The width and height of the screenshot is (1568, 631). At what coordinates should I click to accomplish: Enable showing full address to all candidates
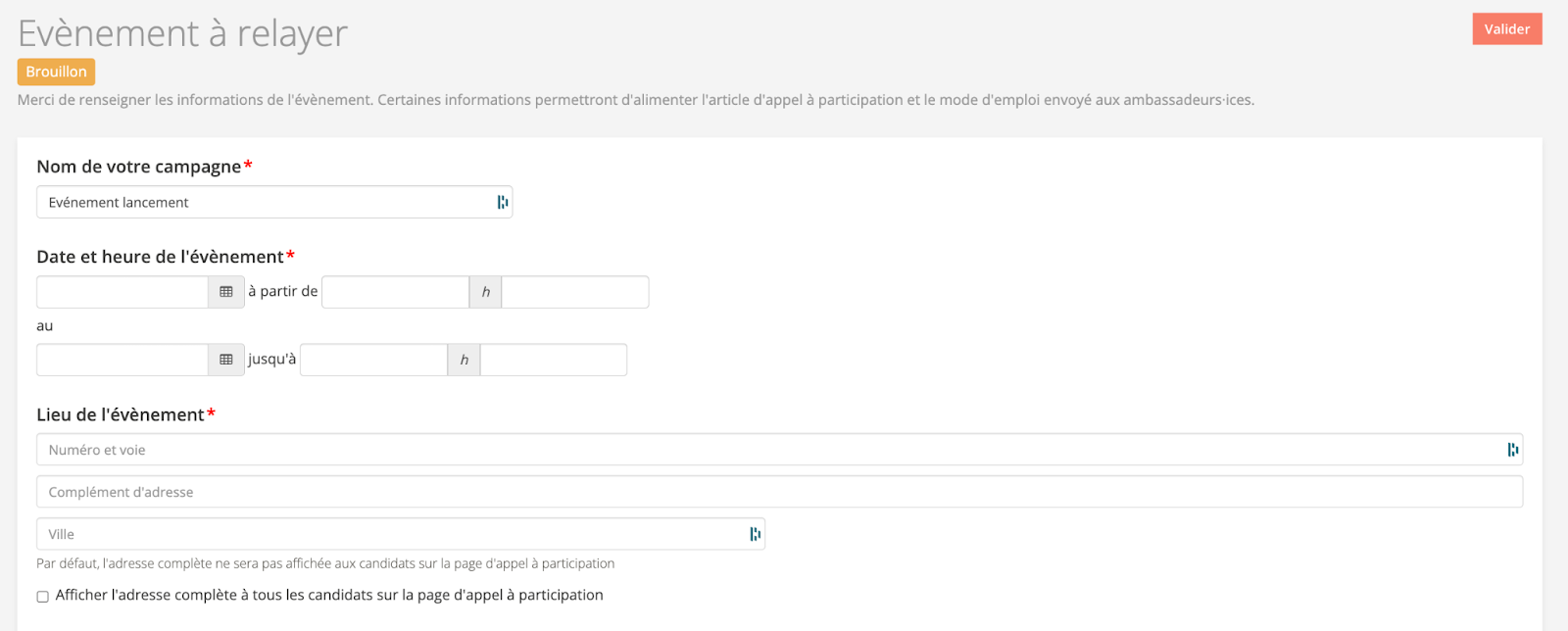[43, 596]
